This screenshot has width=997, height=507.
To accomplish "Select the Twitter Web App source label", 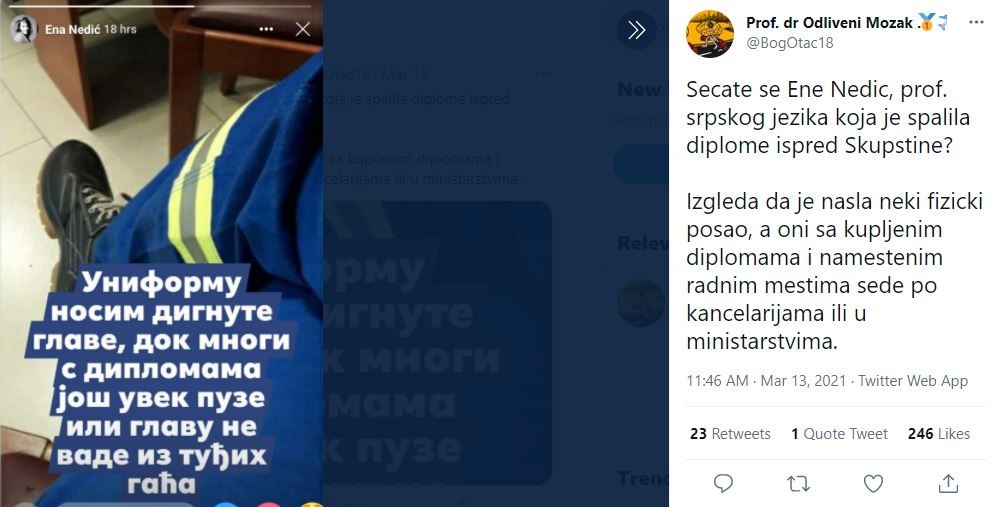I will click(x=913, y=381).
